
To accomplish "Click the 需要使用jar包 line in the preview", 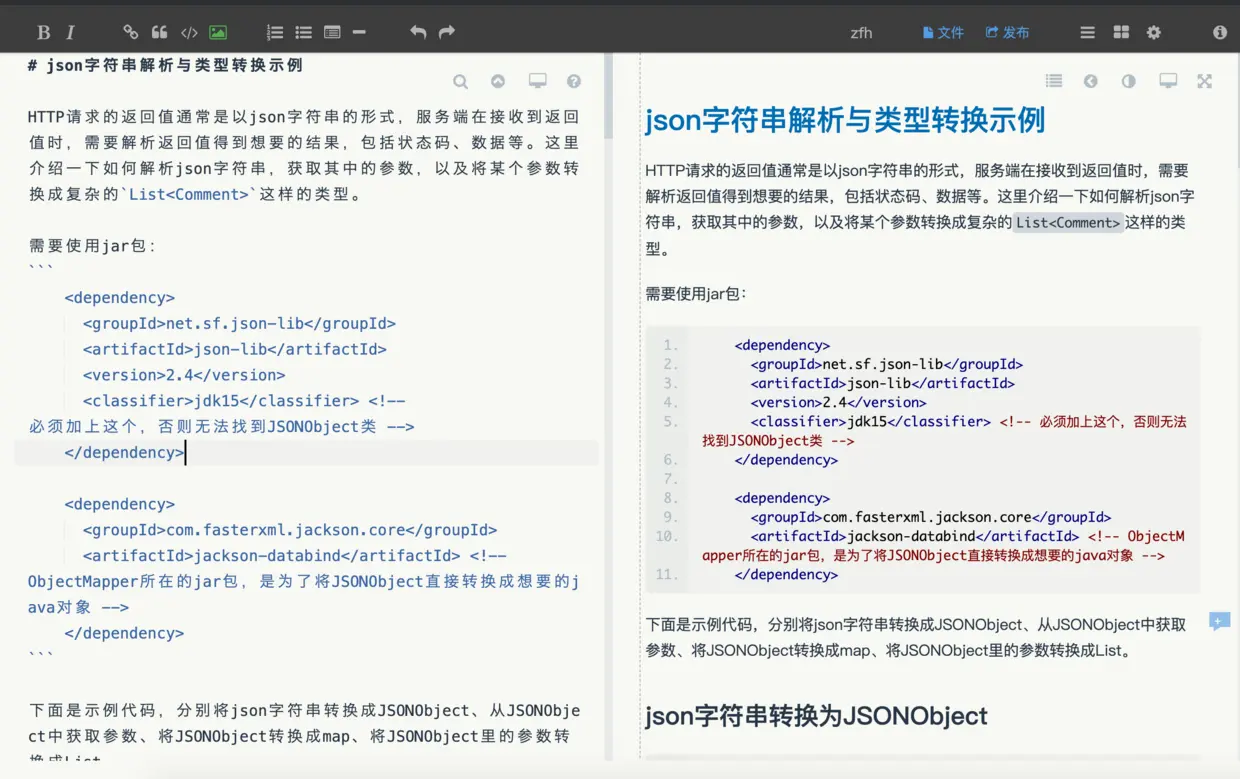I will (x=696, y=294).
